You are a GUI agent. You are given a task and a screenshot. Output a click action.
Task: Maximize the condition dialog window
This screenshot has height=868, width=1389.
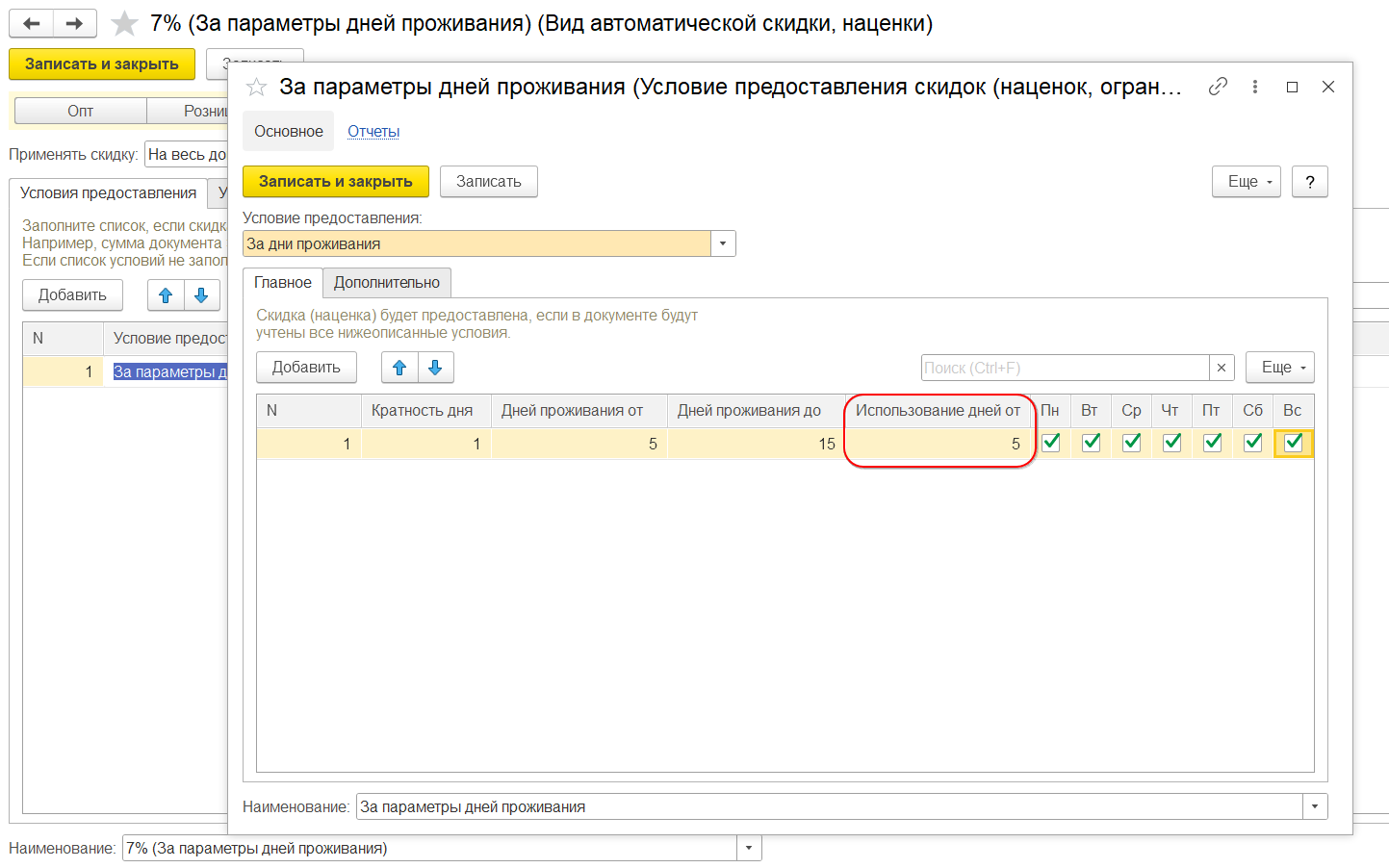[1292, 87]
